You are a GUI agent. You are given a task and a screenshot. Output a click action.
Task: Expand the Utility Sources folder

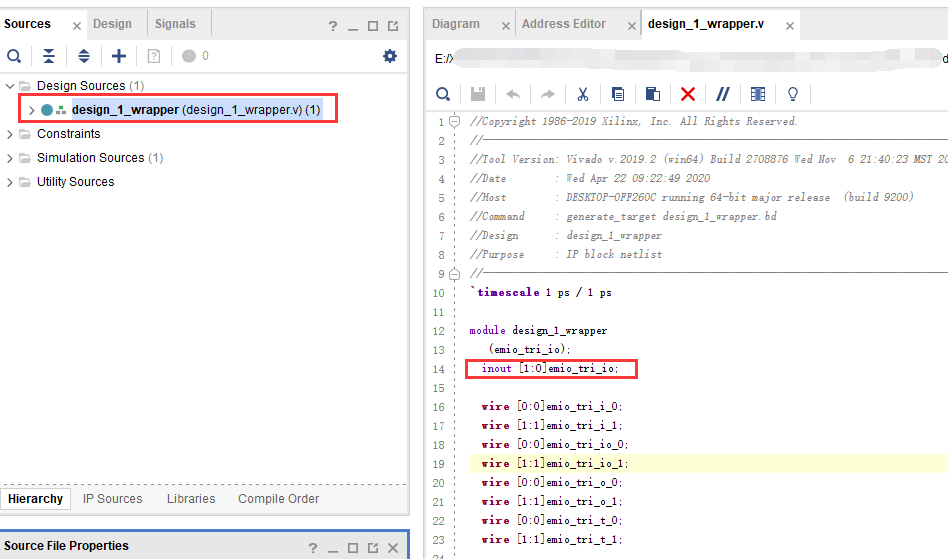[x=10, y=182]
